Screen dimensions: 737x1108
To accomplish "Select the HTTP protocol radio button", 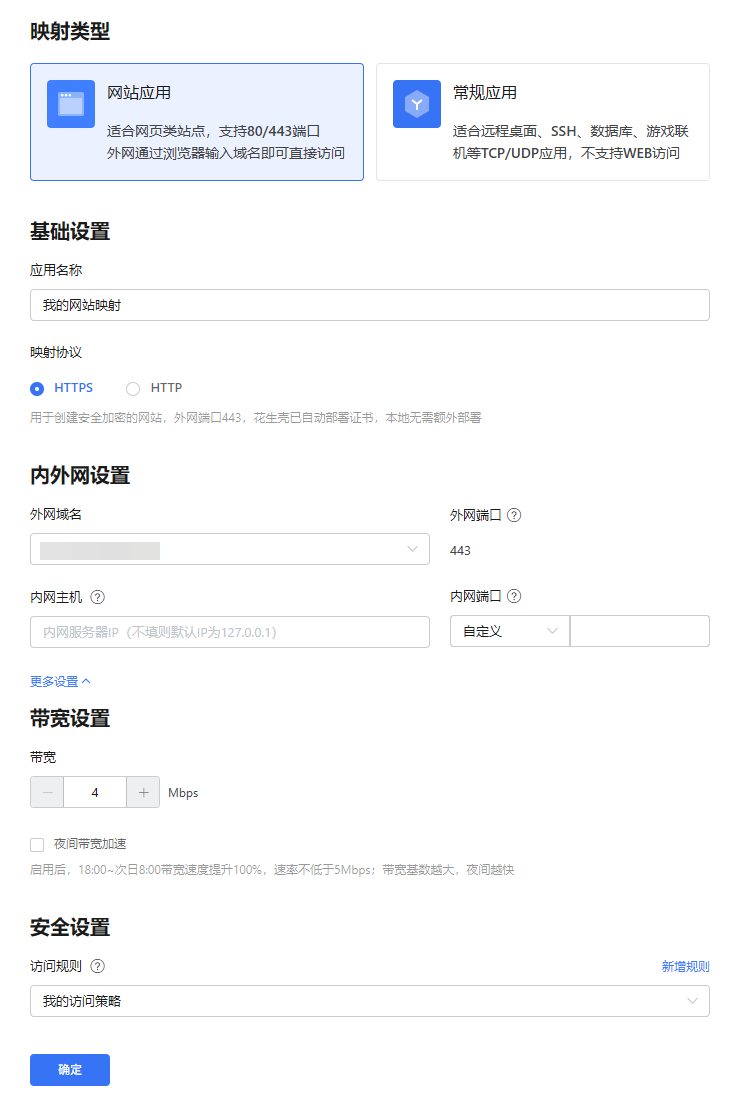I will 133,389.
